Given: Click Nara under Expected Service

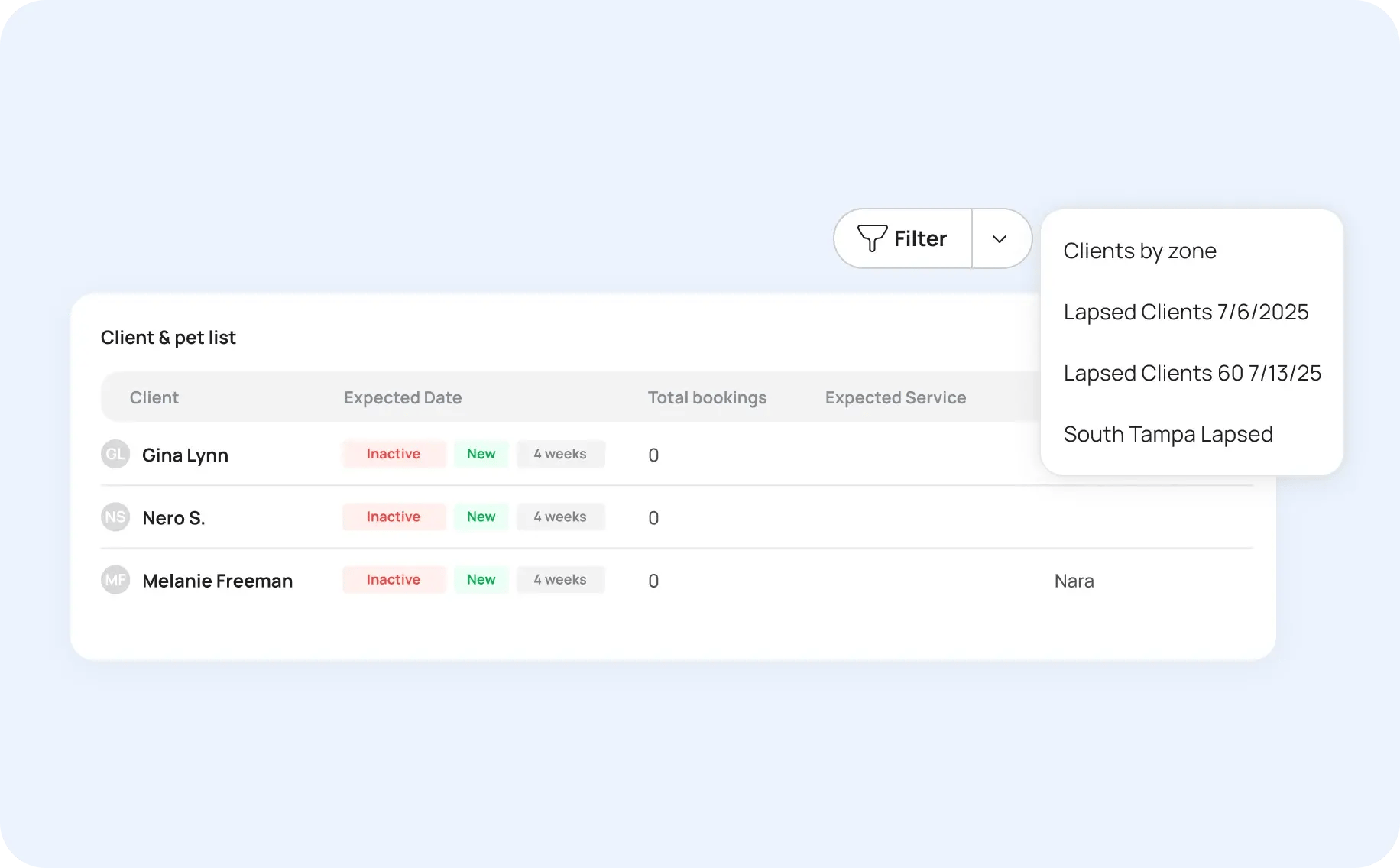Looking at the screenshot, I should [1074, 580].
